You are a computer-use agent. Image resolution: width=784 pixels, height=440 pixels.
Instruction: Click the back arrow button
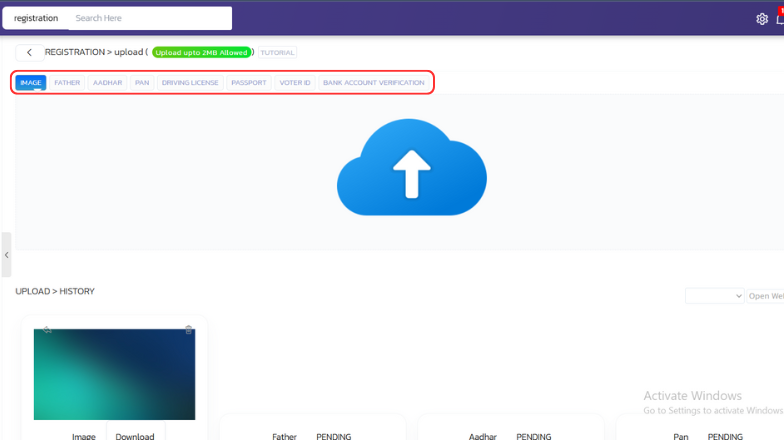click(29, 52)
